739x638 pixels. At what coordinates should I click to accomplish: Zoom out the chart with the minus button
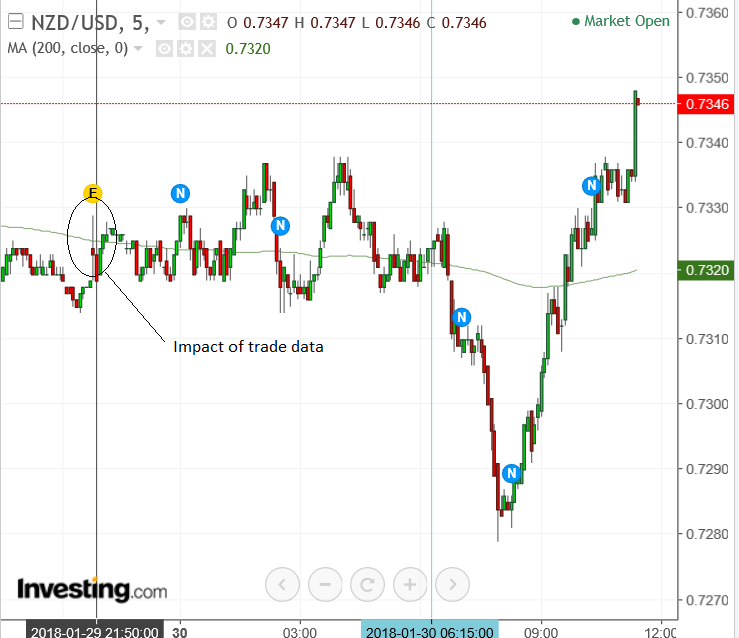pyautogui.click(x=325, y=584)
